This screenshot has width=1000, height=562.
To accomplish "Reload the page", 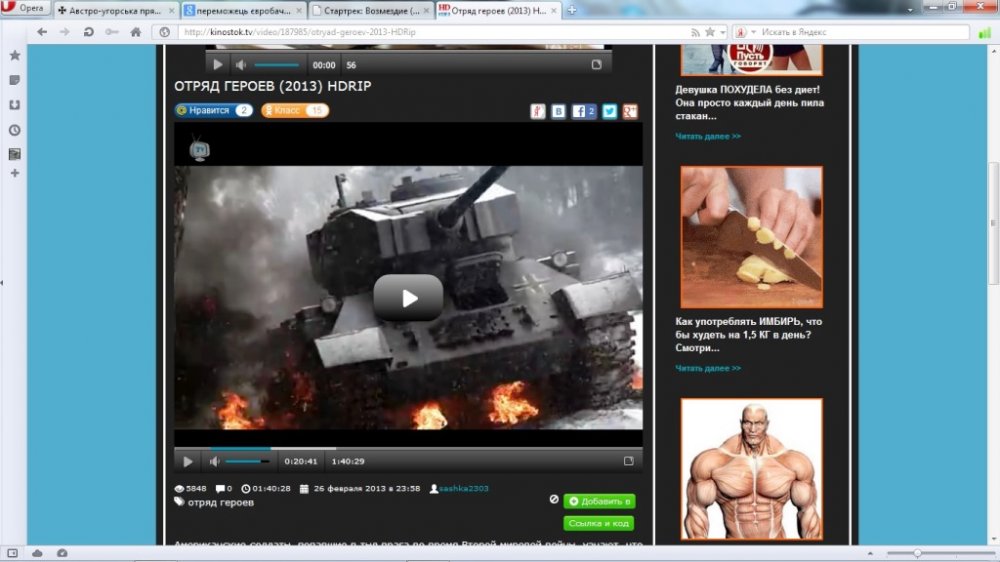I will click(x=89, y=32).
